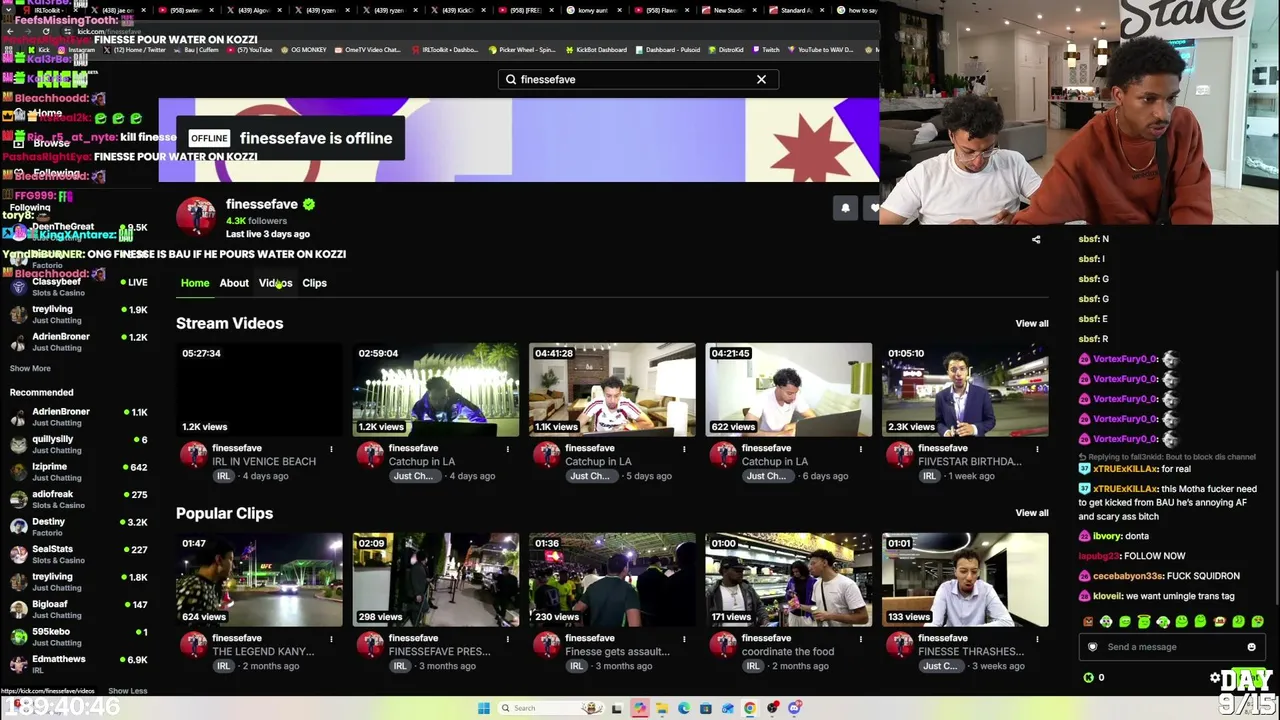
Task: Open the emoji picker in chat box
Action: click(1251, 647)
